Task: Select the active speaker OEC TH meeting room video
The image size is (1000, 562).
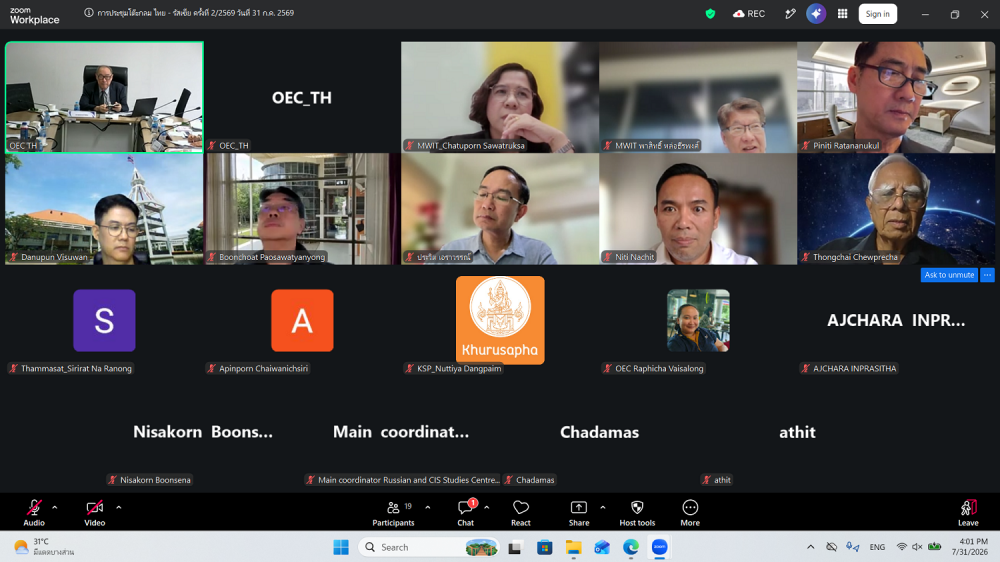Action: 105,97
